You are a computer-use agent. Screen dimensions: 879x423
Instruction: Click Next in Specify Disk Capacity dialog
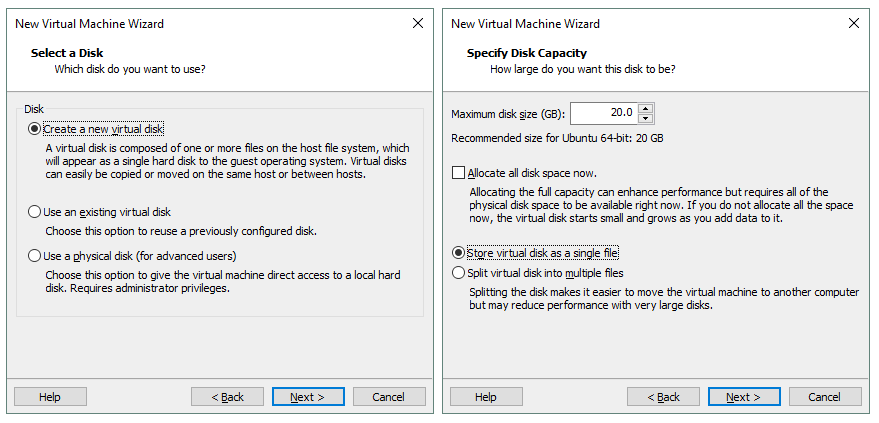click(x=744, y=397)
